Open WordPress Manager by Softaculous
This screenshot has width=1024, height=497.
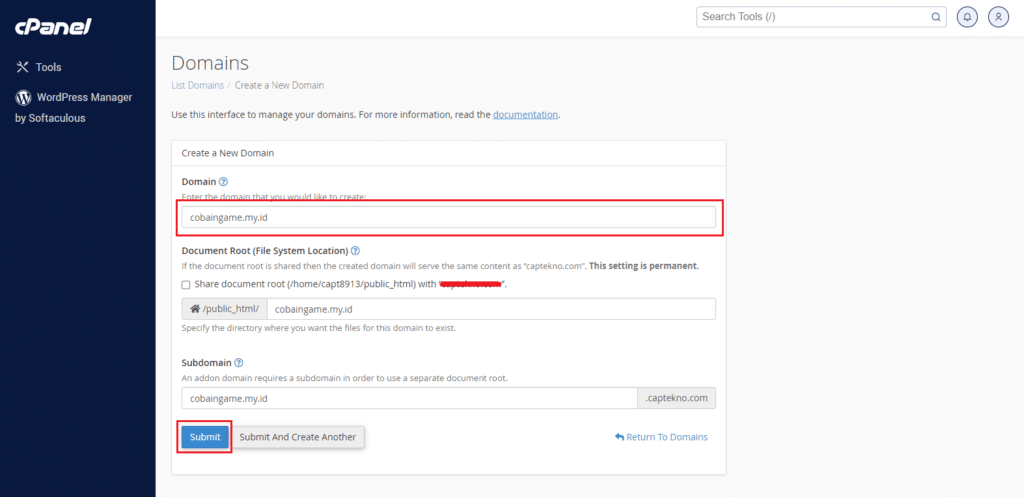[74, 108]
